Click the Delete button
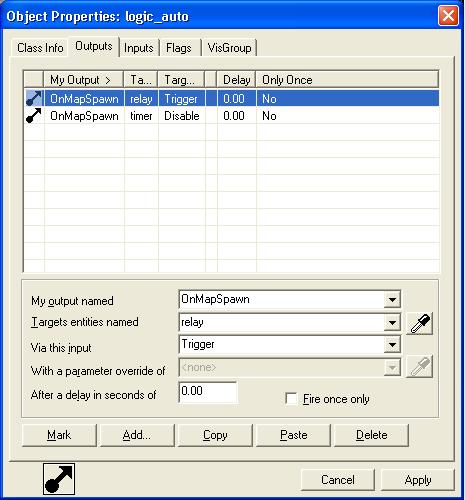Viewport: 465px width, 500px height. (x=372, y=435)
